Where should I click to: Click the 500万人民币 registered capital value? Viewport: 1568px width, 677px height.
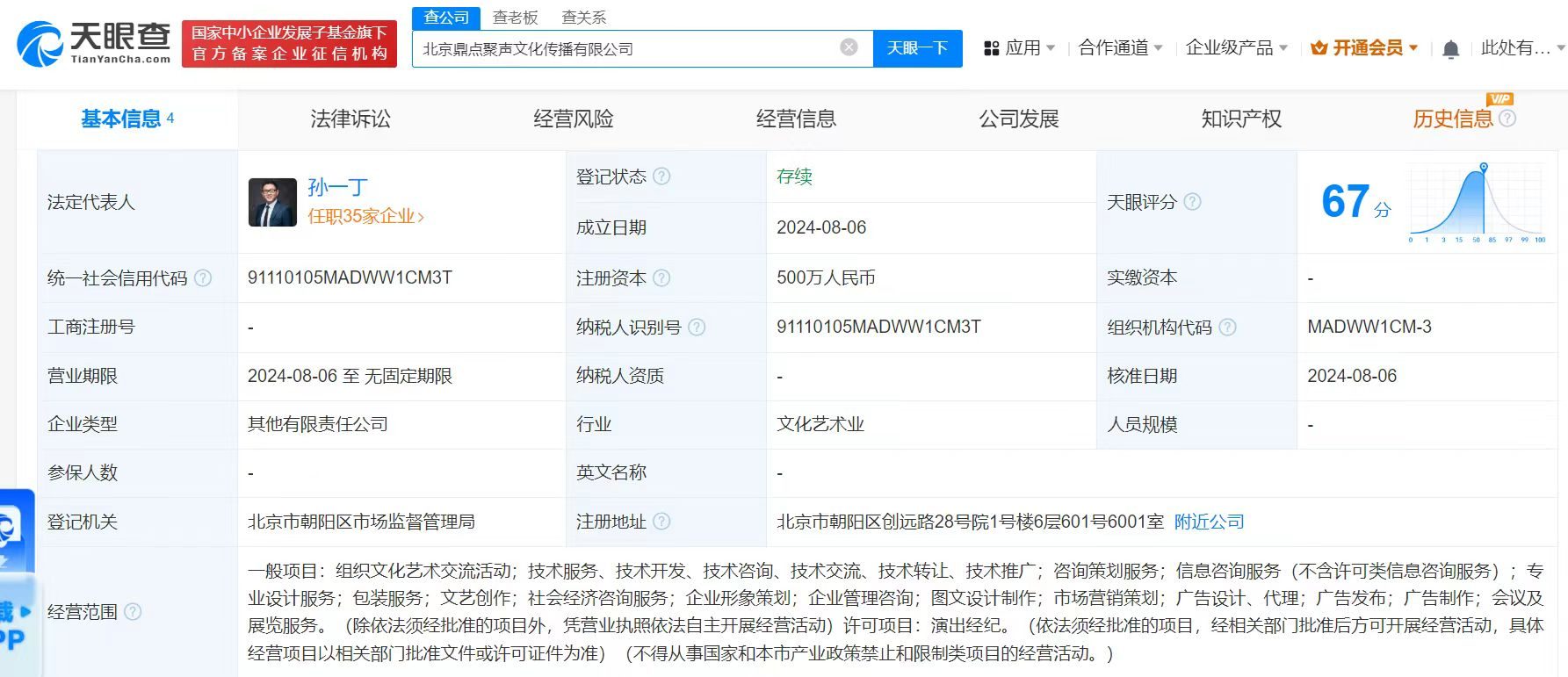[826, 278]
